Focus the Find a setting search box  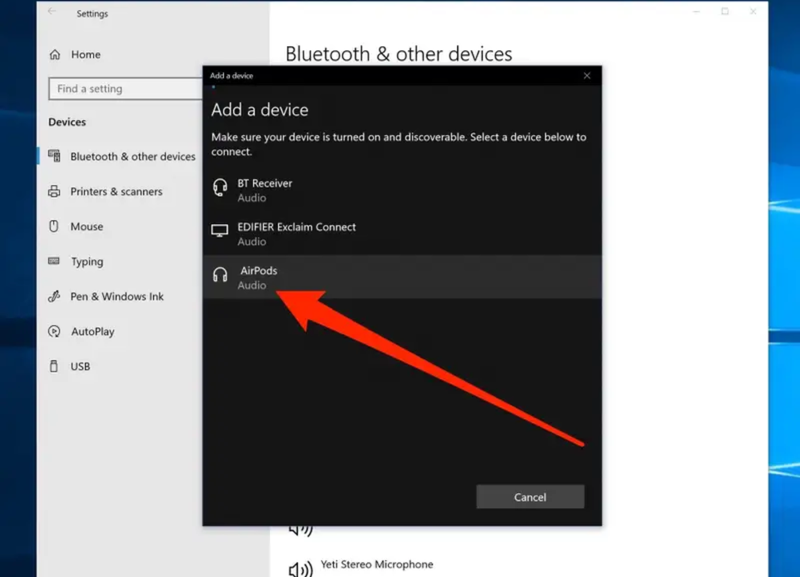click(x=126, y=89)
